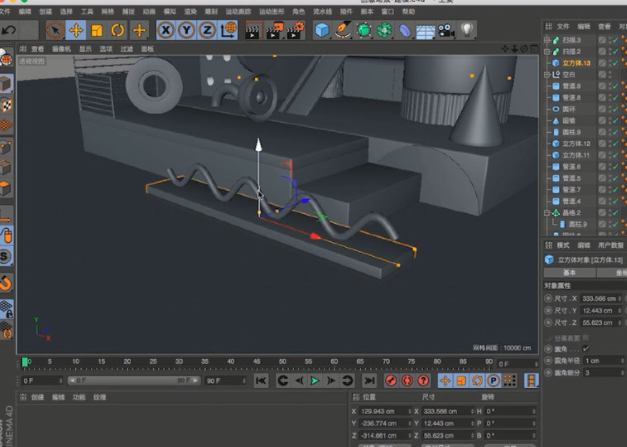The width and height of the screenshot is (627, 447).
Task: Open the 渲染 menu in menu bar
Action: 191,12
